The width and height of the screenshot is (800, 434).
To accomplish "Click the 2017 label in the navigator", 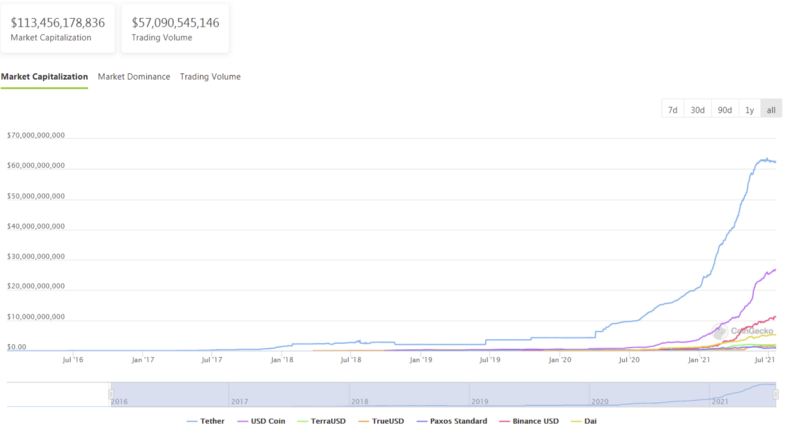I will (239, 401).
